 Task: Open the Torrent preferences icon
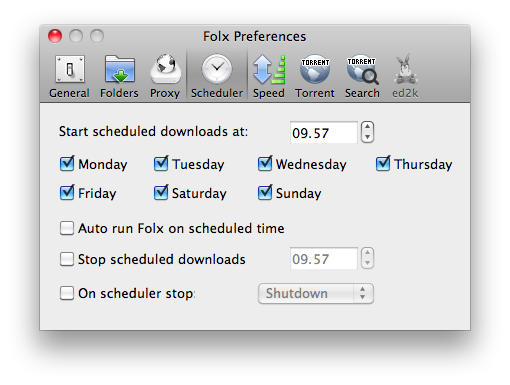pos(315,69)
